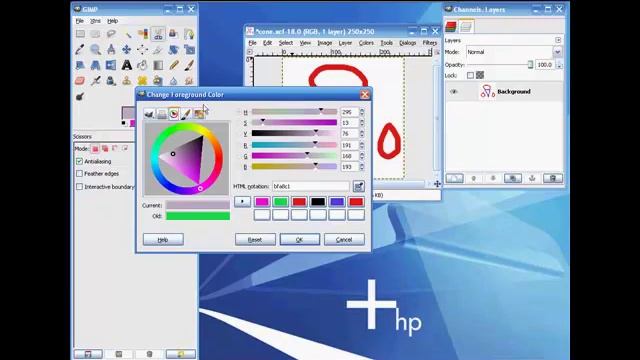Select the Move tool
This screenshot has width=640, height=360.
click(x=127, y=50)
